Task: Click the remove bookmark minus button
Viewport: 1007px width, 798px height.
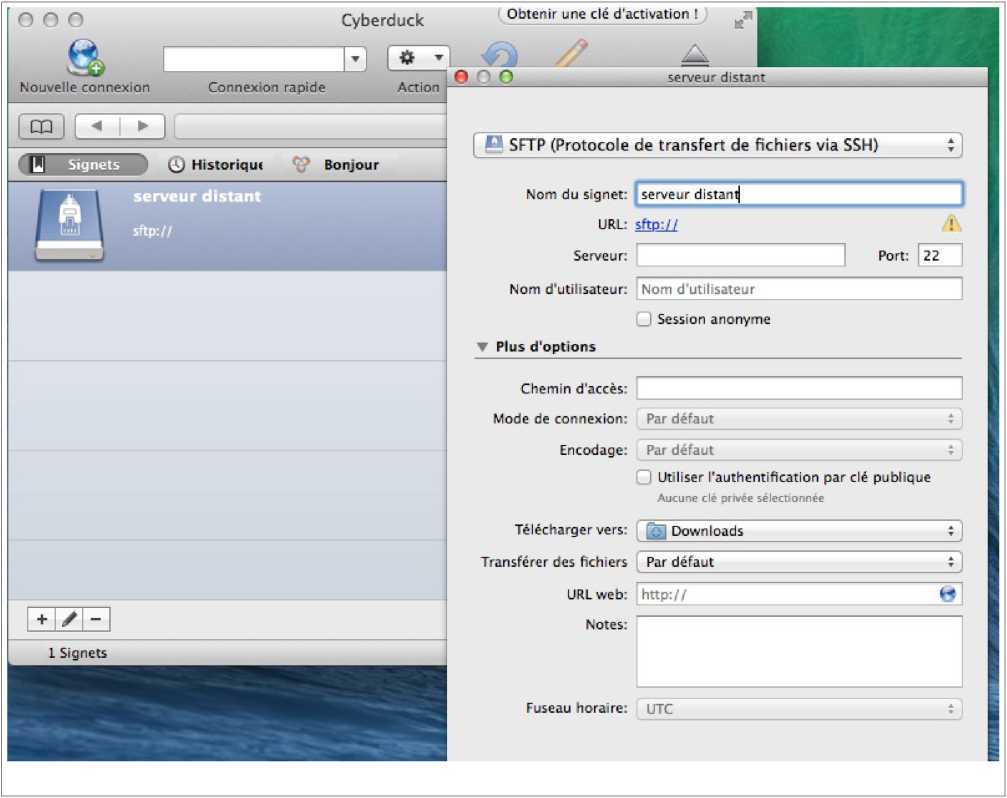Action: pyautogui.click(x=96, y=620)
